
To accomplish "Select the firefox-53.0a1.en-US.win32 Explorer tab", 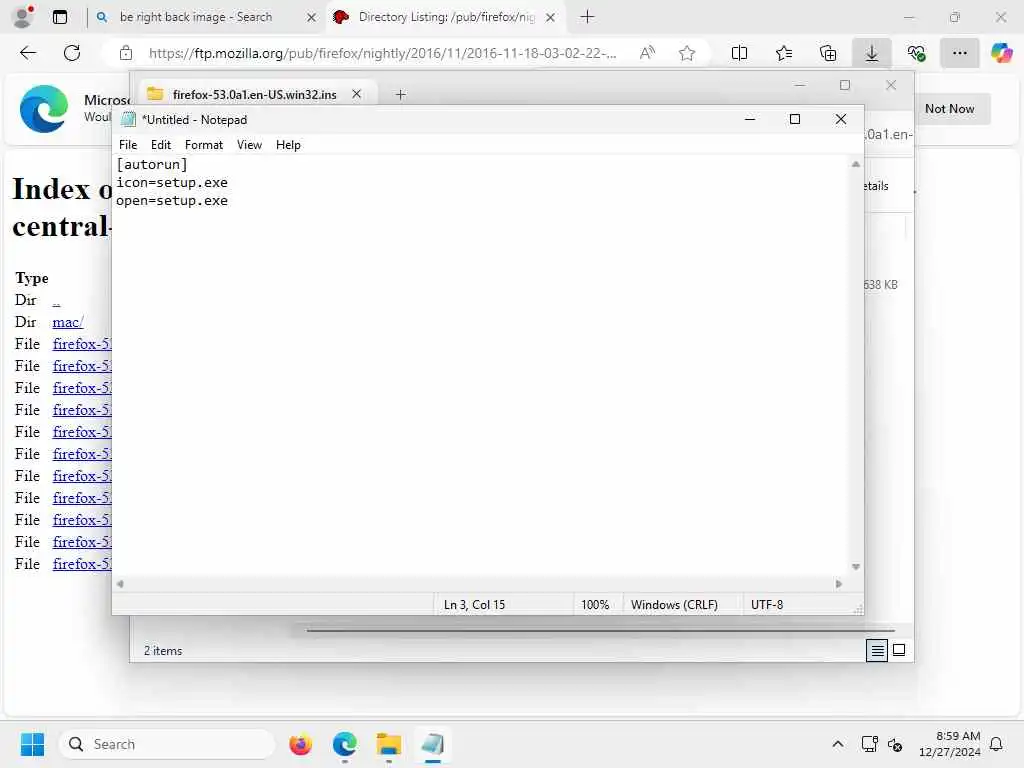I will (255, 94).
